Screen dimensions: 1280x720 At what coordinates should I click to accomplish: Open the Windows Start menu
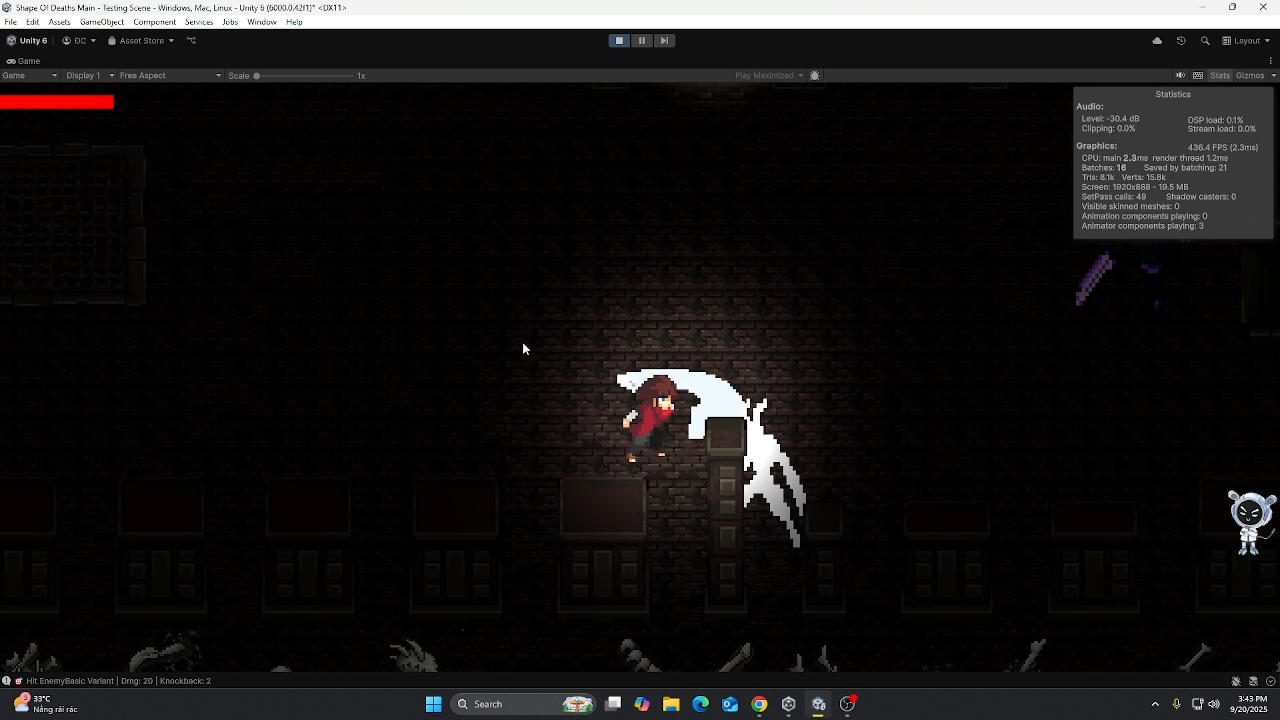(433, 704)
